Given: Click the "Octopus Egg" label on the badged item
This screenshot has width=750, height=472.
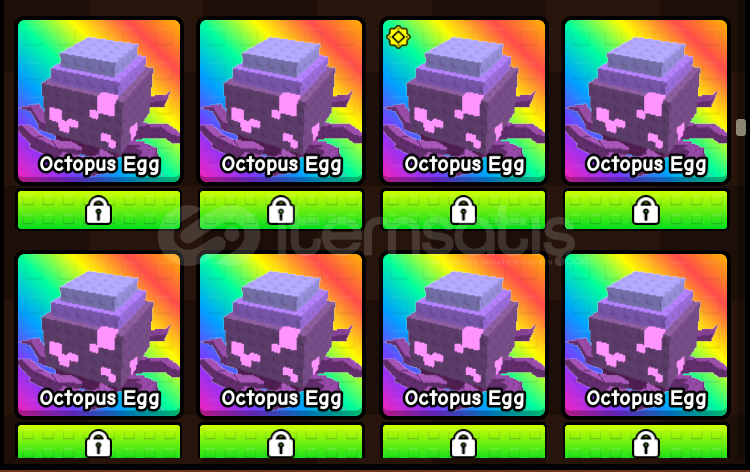Looking at the screenshot, I should pos(464,165).
